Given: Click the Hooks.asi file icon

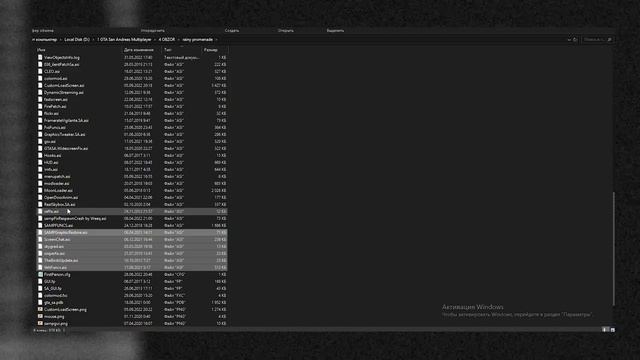Looking at the screenshot, I should [40, 156].
